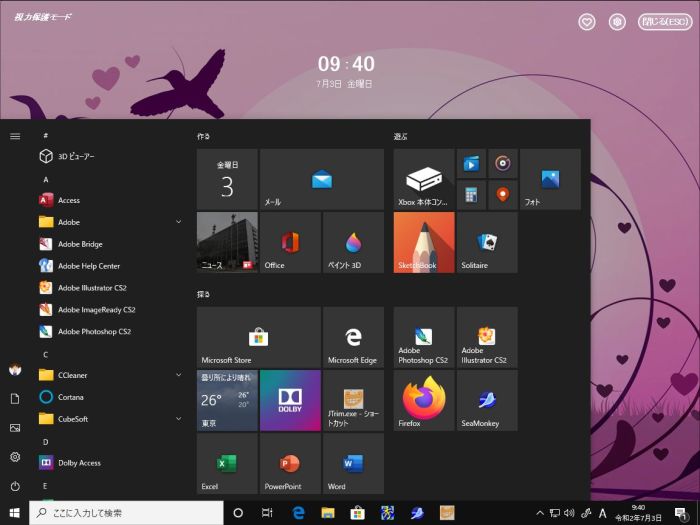Expand the Adobe folder in app list
This screenshot has height=525, width=700.
(179, 222)
